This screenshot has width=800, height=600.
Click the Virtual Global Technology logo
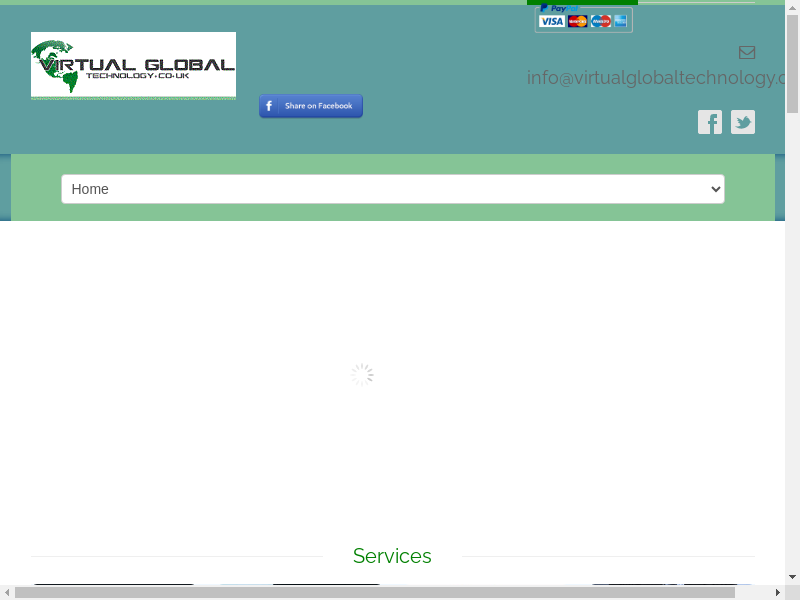pyautogui.click(x=133, y=65)
